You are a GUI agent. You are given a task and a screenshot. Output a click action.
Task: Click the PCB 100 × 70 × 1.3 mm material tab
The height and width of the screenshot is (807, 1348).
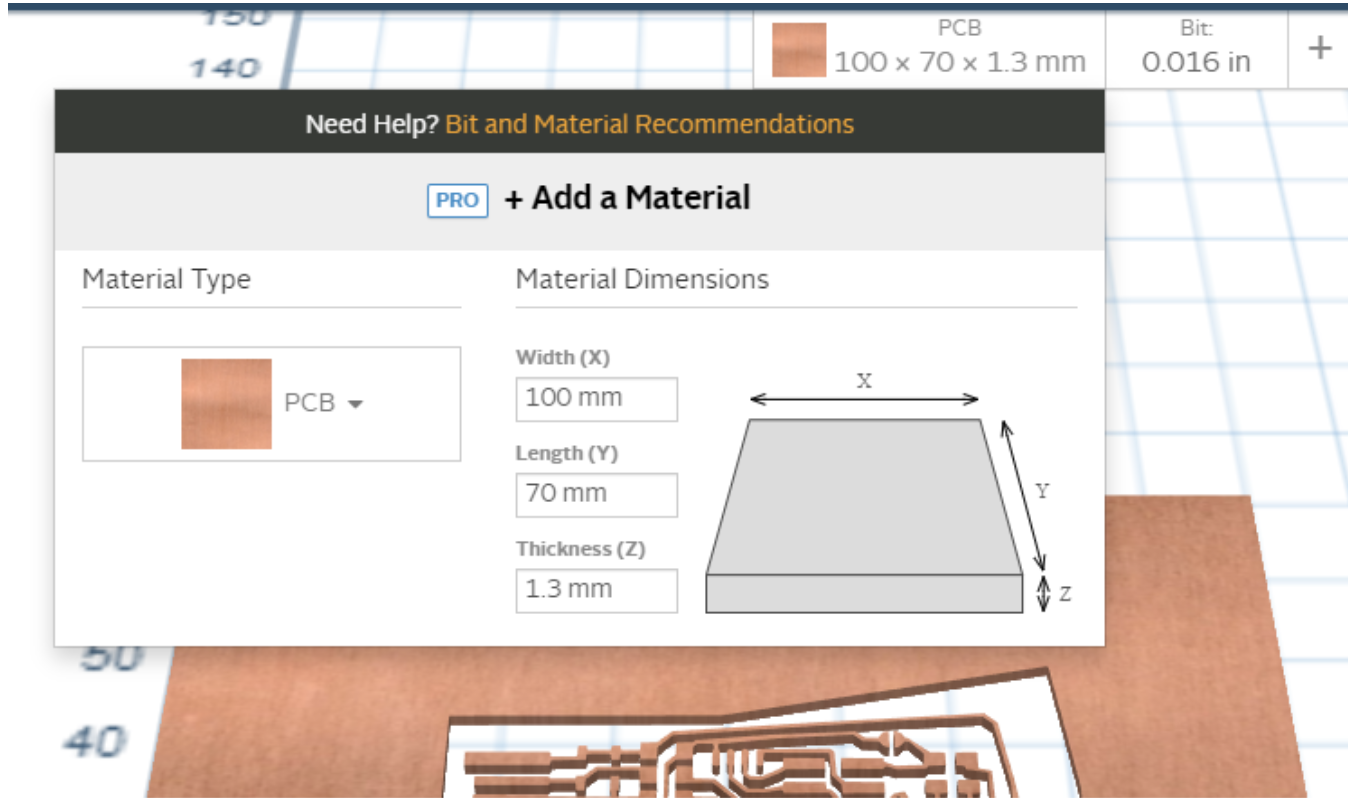click(929, 48)
